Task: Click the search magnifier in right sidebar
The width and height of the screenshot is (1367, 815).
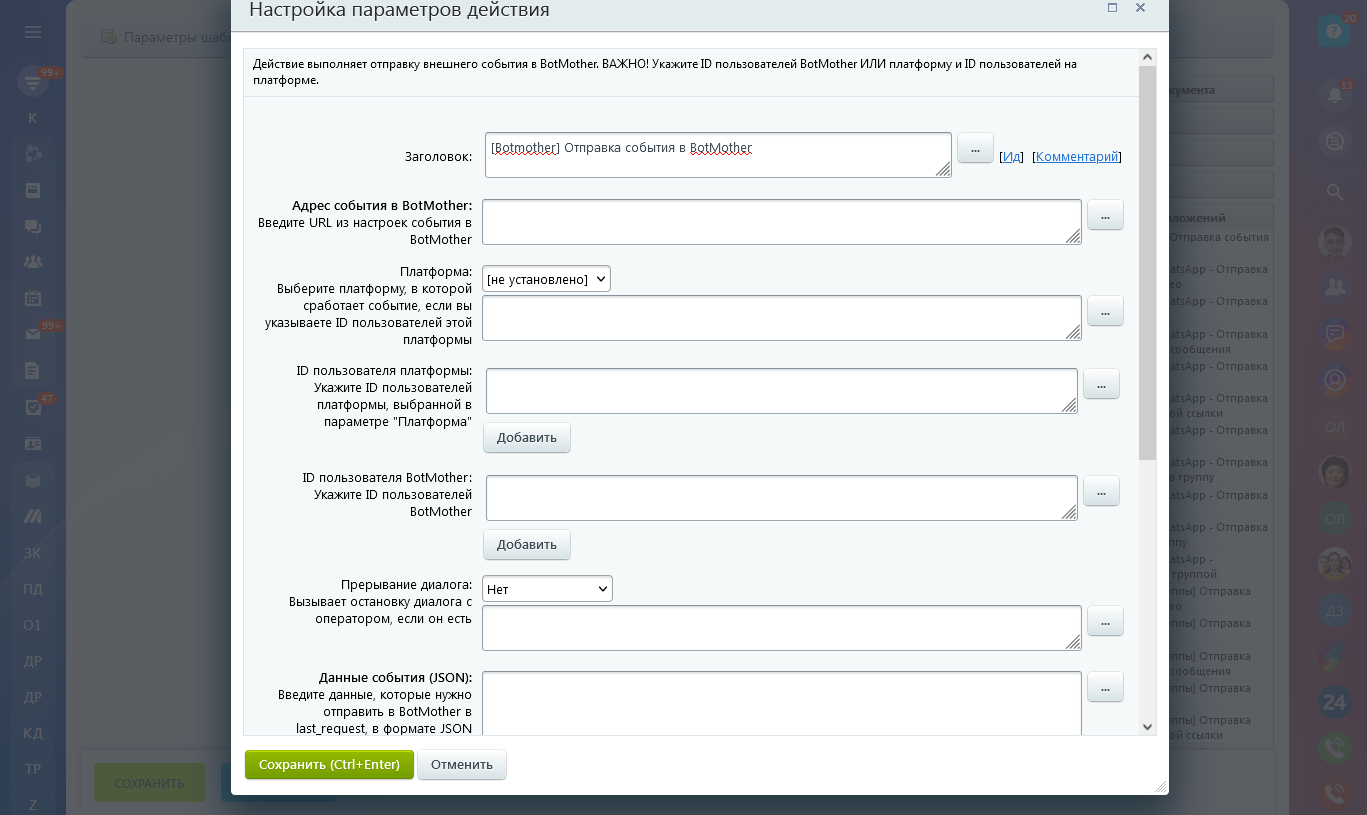Action: click(x=1334, y=191)
